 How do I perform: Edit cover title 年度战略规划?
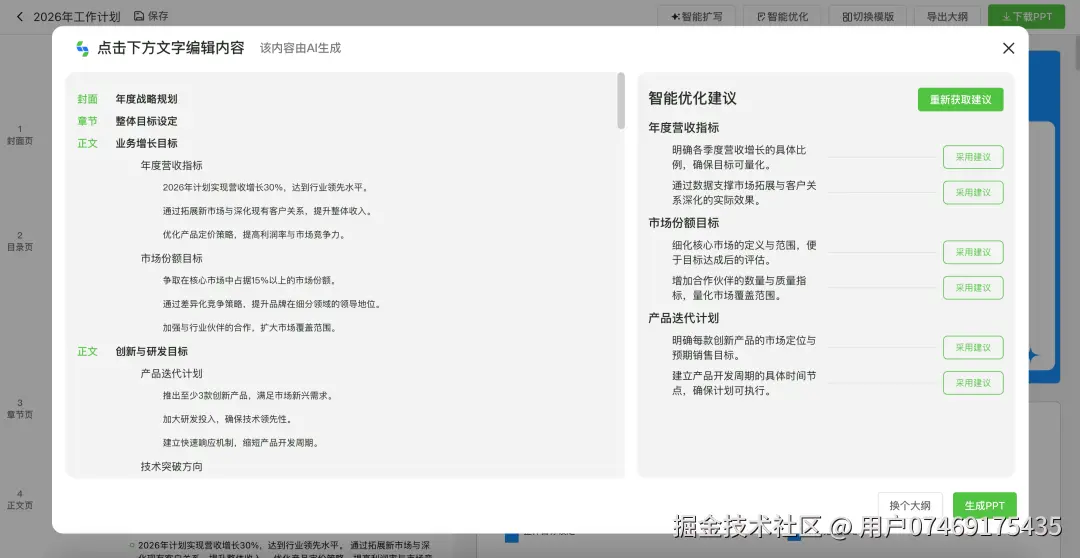[x=147, y=99]
